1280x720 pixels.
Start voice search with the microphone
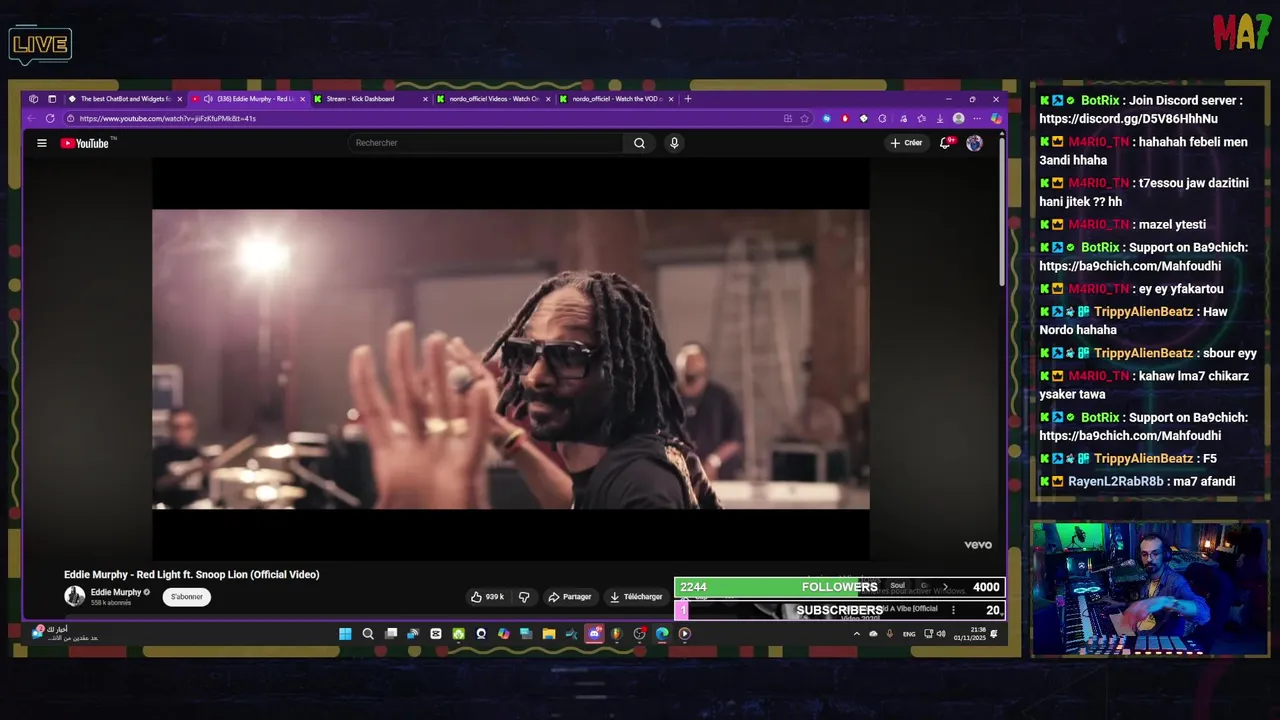coord(674,143)
